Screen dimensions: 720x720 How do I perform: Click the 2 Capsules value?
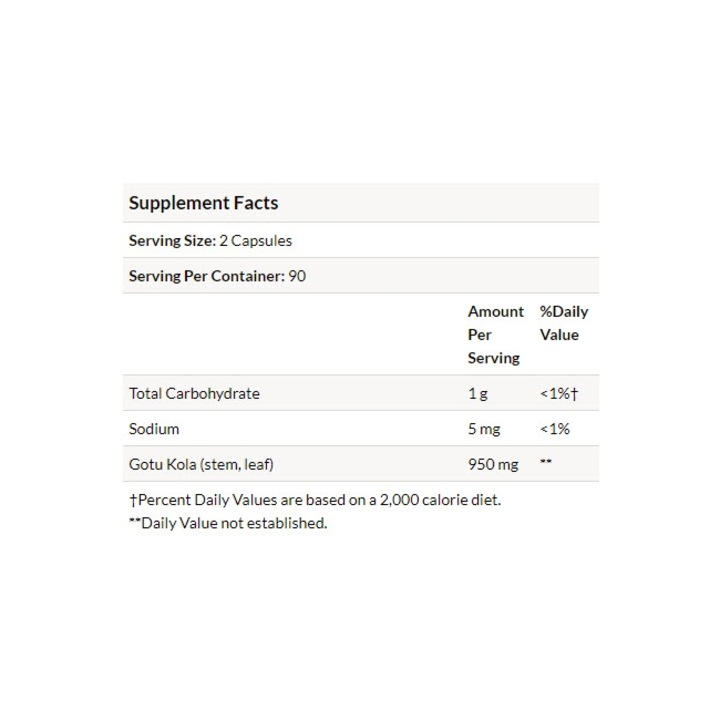click(x=256, y=241)
